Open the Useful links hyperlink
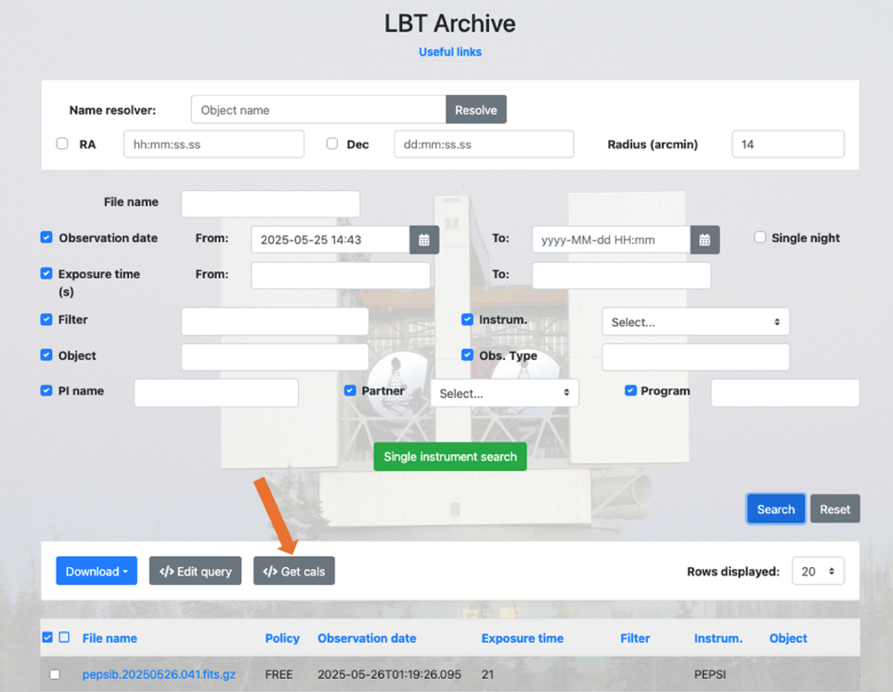 tap(449, 52)
